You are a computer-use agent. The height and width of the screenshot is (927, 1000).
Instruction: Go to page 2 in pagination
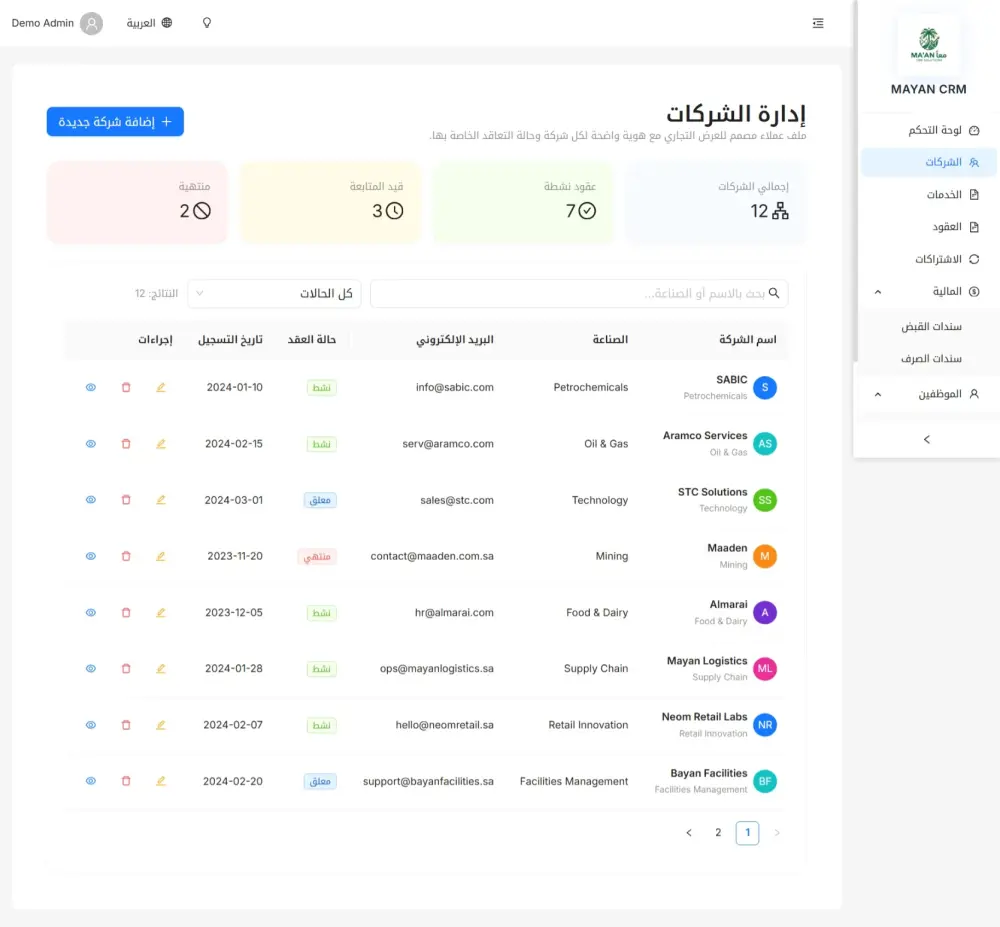[717, 832]
